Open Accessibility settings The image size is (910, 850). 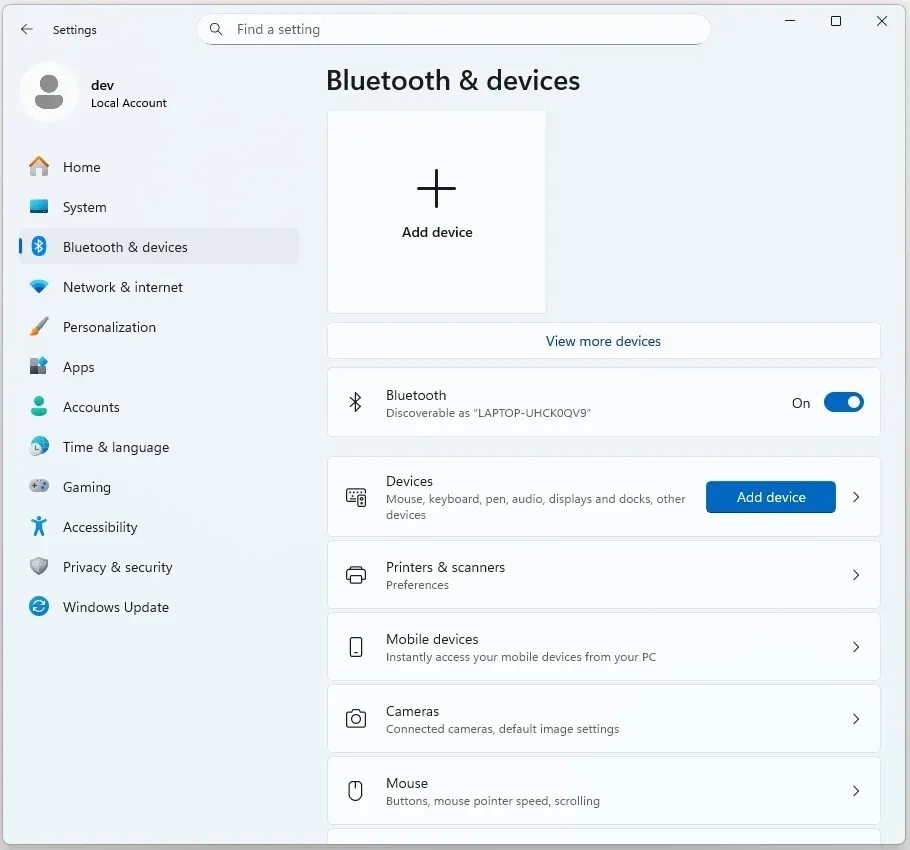pos(159,527)
